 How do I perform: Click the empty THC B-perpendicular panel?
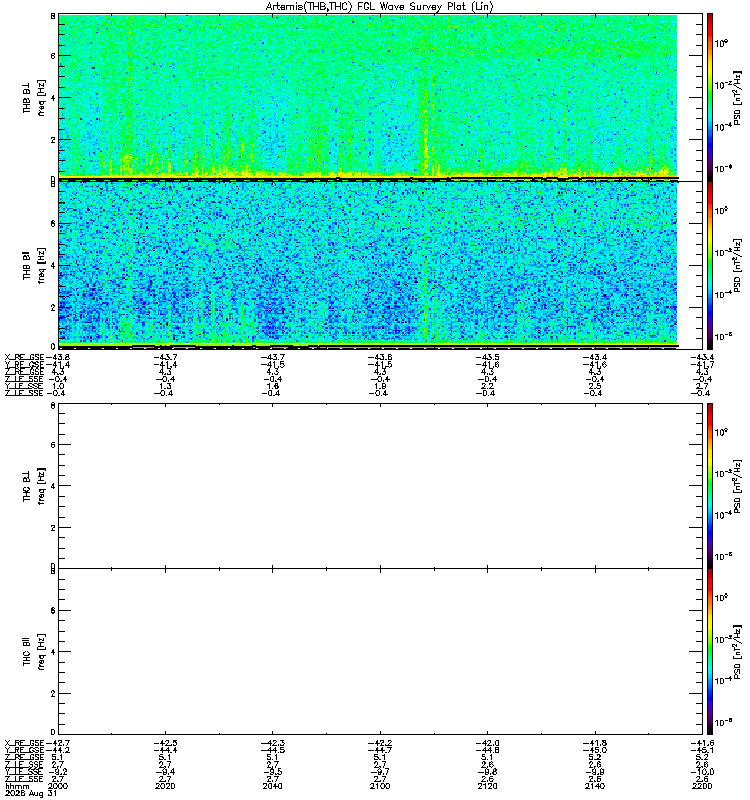click(381, 486)
